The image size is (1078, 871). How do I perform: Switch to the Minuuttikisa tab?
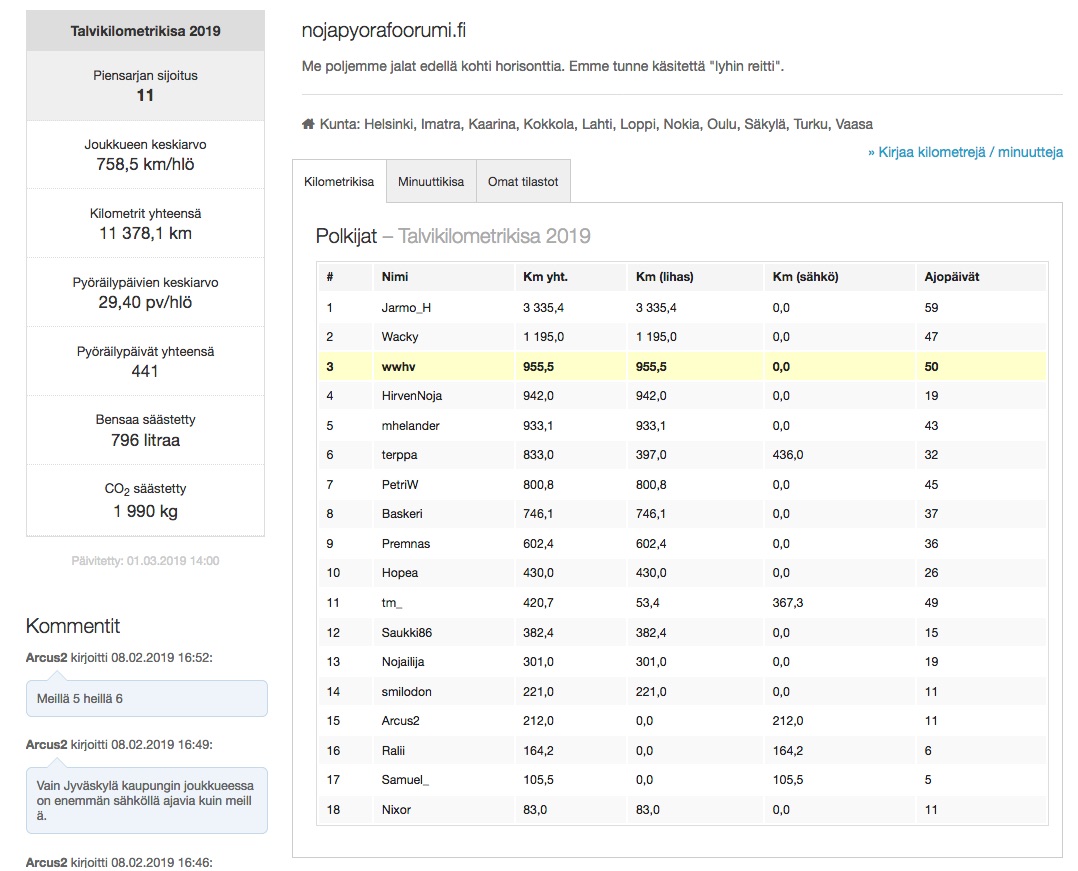click(x=431, y=182)
